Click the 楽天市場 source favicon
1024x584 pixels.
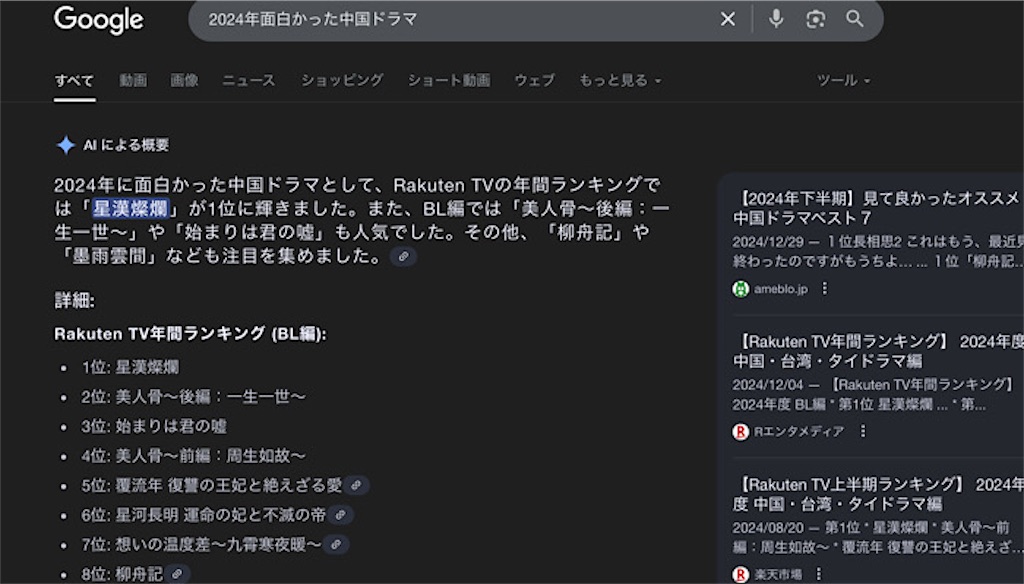[x=741, y=575]
